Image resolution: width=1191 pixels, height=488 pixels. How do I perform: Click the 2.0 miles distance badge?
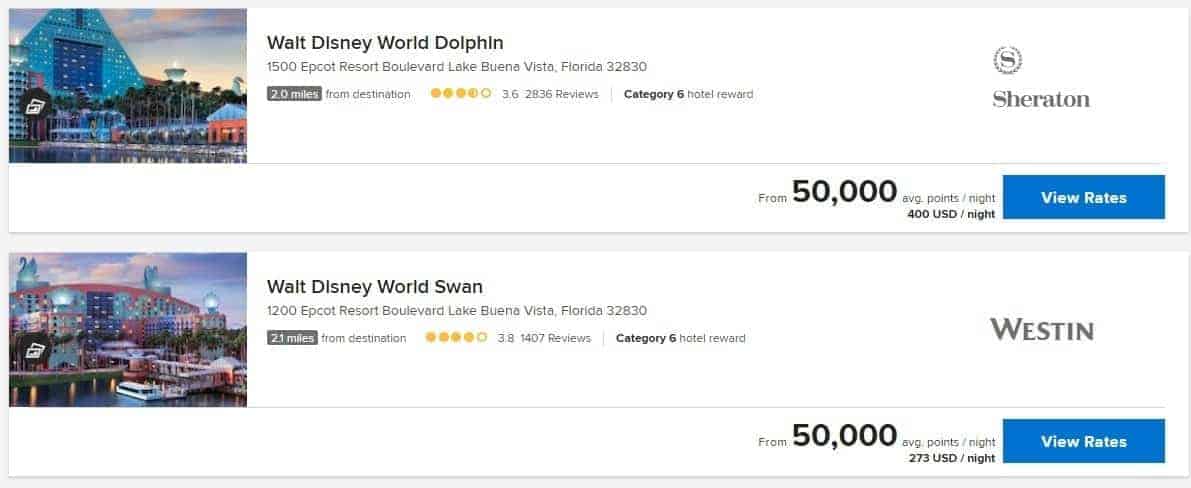(294, 94)
